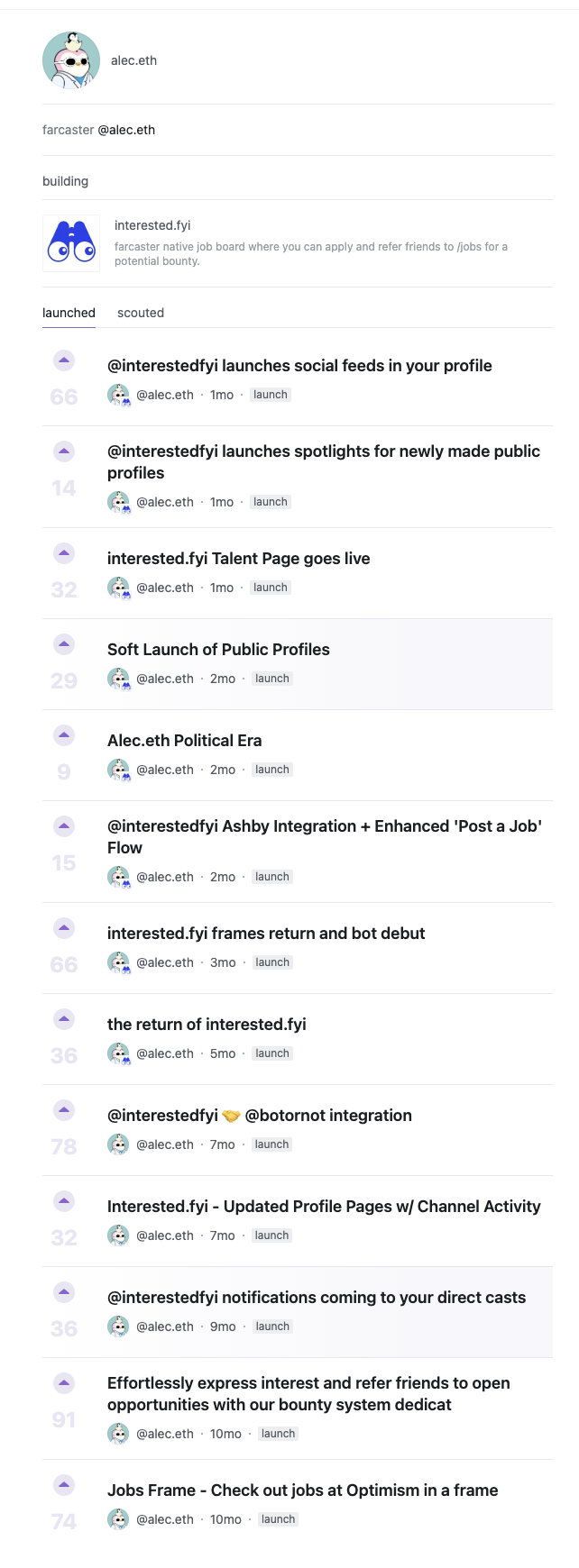Open the @alec.eth farcaster link
The image size is (579, 1568).
tap(126, 130)
